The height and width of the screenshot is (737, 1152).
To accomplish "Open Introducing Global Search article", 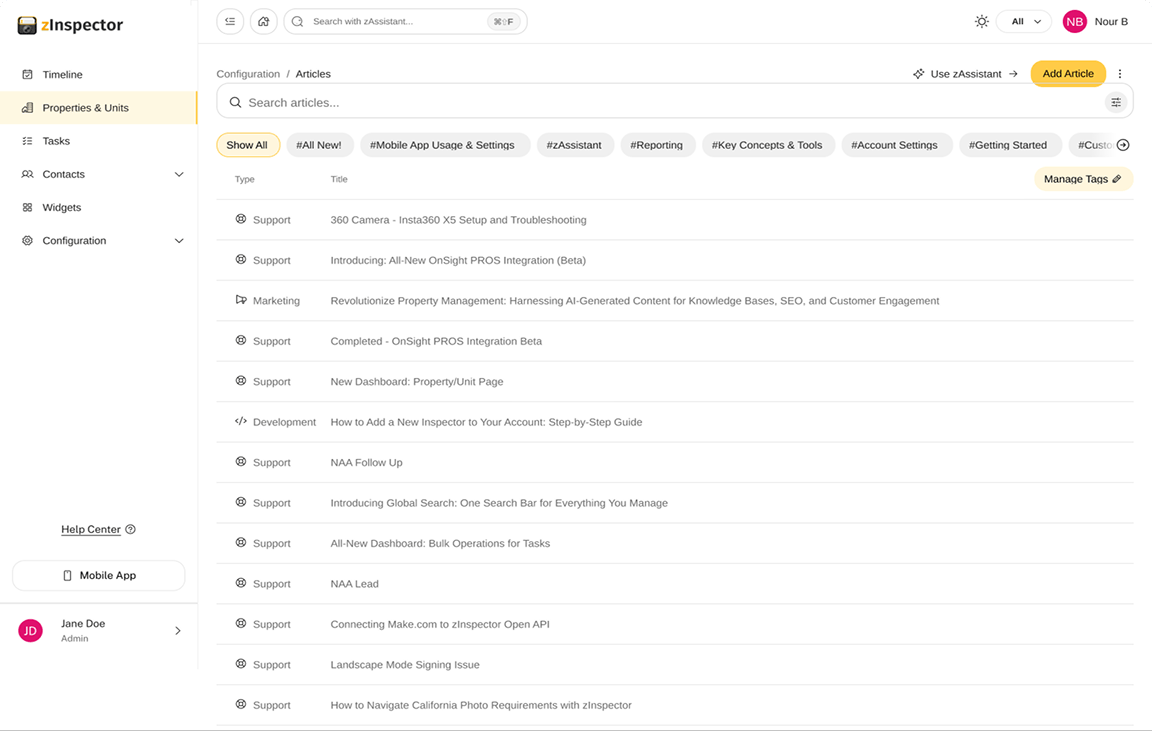I will [x=499, y=503].
